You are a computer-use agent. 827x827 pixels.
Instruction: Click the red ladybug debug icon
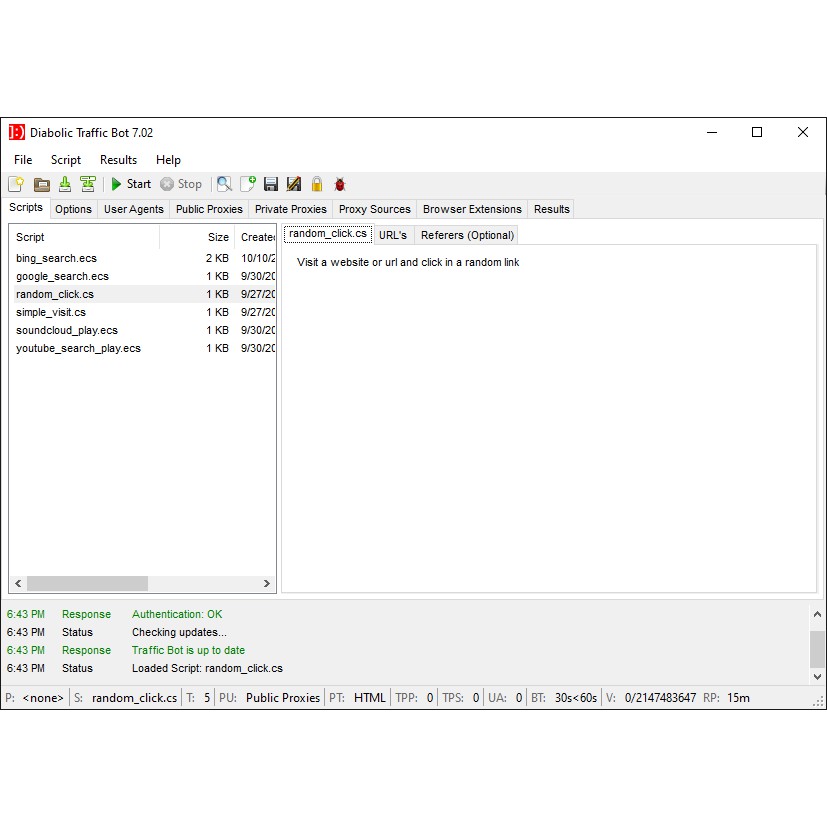[340, 184]
